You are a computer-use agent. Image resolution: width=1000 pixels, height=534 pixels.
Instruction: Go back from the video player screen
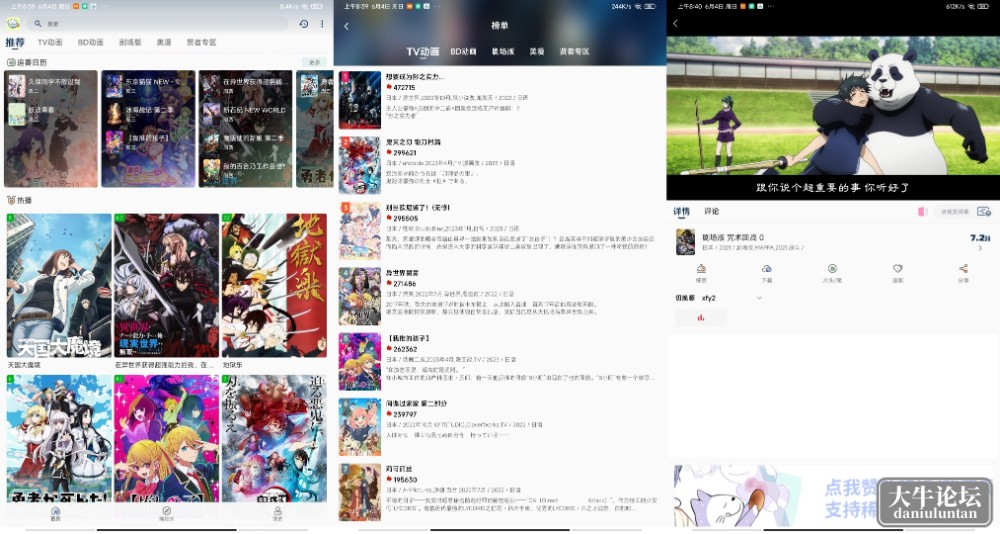click(x=675, y=24)
